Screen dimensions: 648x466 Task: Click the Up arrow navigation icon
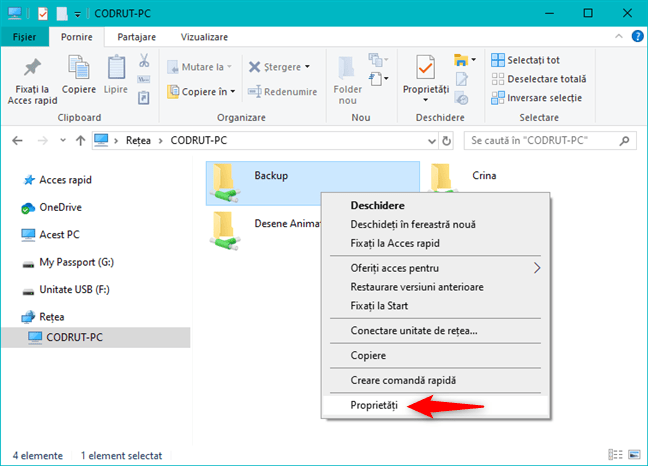80,141
